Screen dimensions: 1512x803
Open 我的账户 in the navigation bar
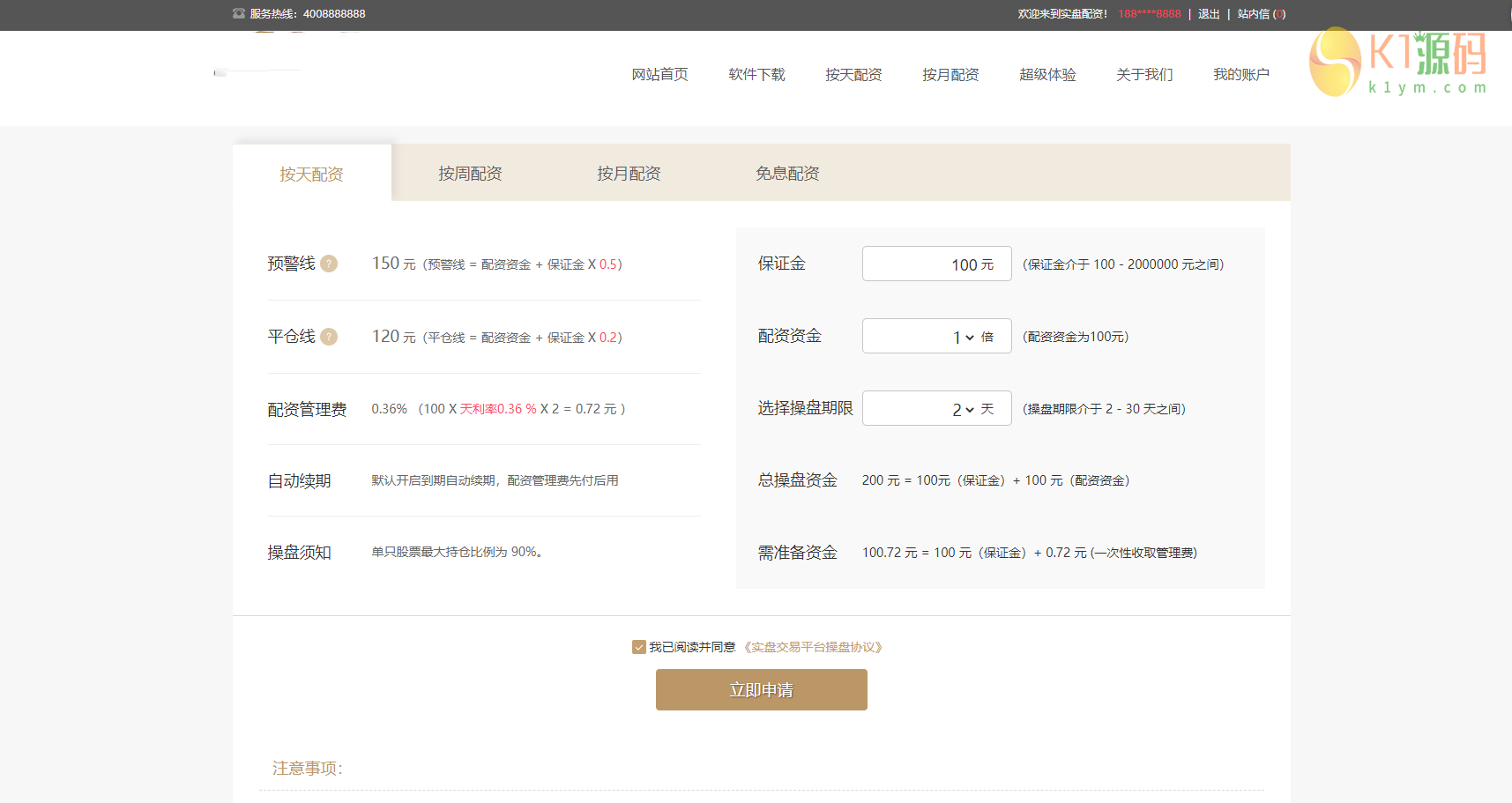coord(1240,75)
